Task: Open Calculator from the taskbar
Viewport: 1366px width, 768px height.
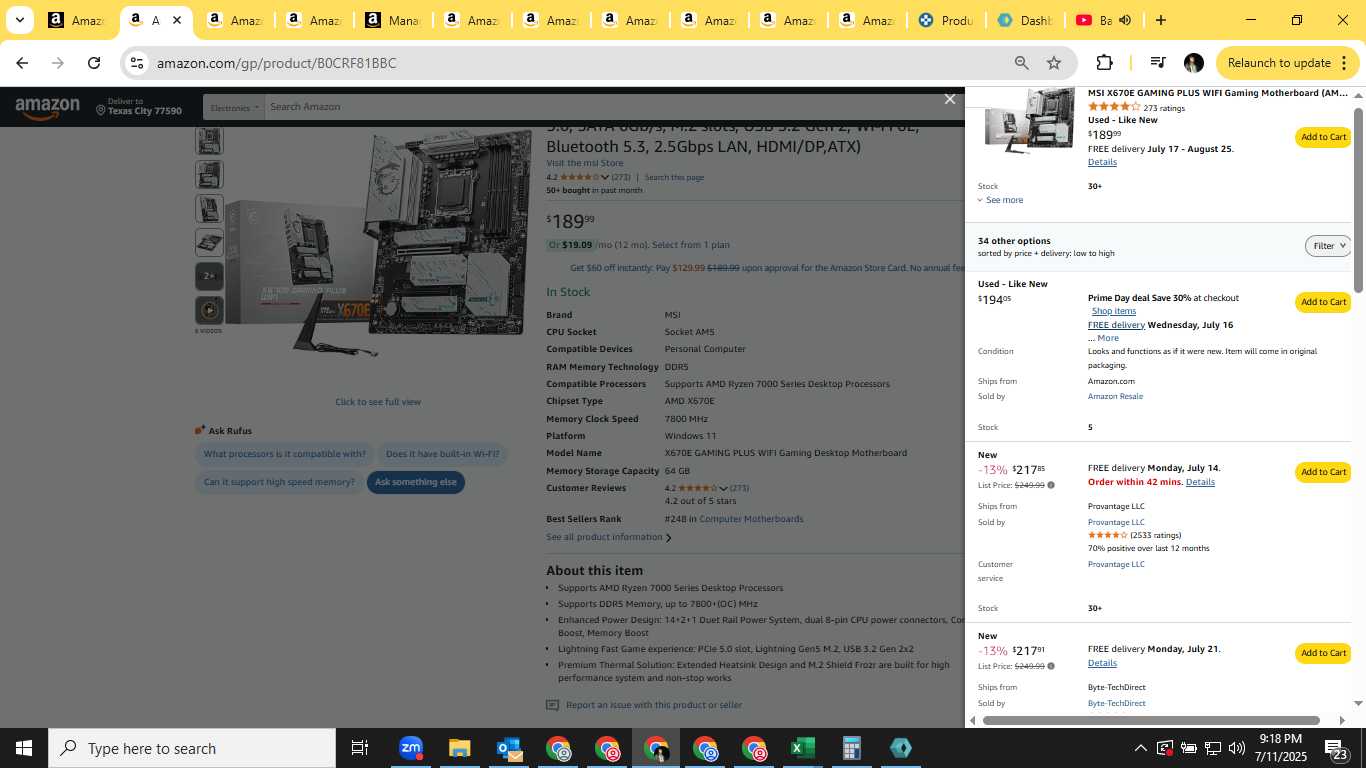Action: click(x=851, y=748)
